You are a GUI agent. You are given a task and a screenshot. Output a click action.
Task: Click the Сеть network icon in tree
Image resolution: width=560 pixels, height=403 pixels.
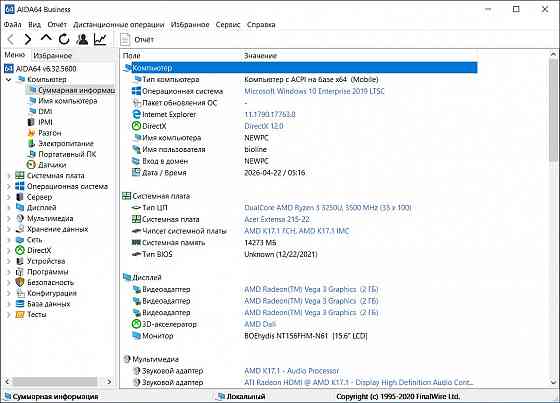(x=20, y=240)
